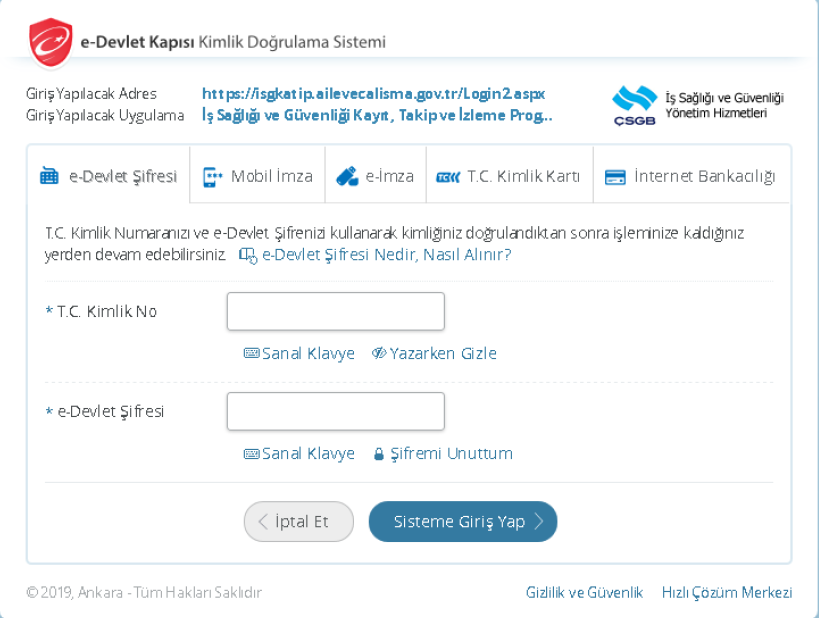The image size is (819, 618).
Task: Click the crossed-eye Yazarken Gizle icon
Action: 379,353
